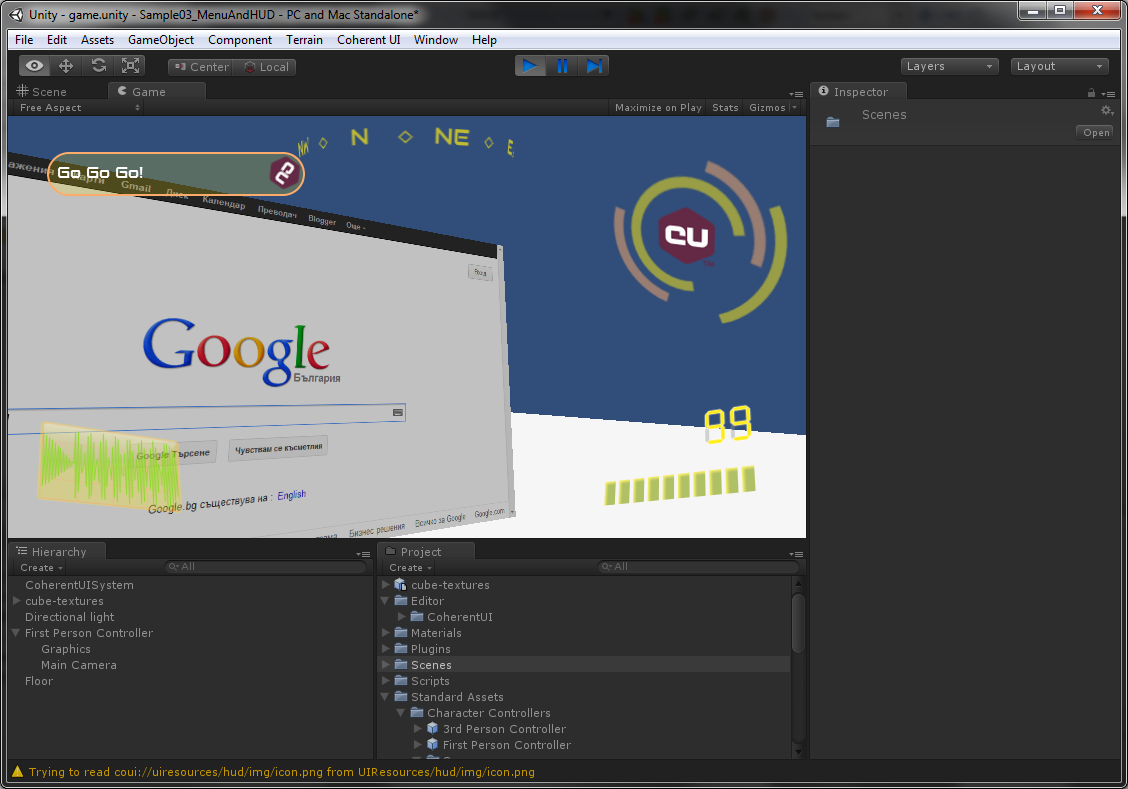The image size is (1128, 789).
Task: Select CoherentUISystem in Hierarchy
Action: click(79, 585)
